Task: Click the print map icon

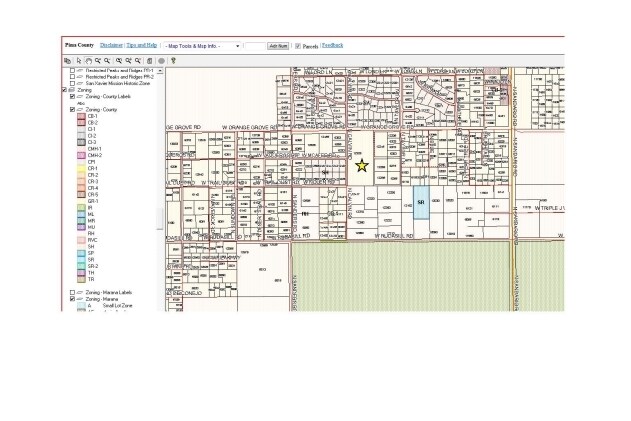Action: tap(150, 61)
